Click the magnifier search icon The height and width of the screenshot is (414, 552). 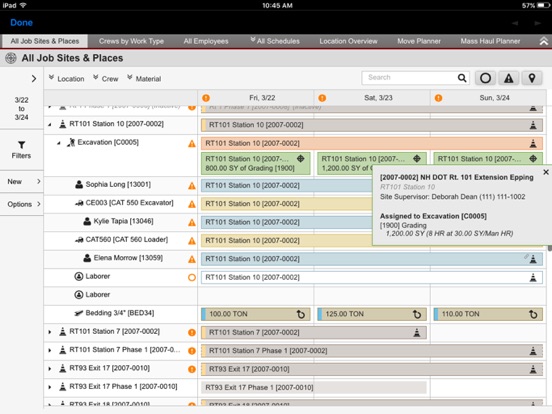462,78
